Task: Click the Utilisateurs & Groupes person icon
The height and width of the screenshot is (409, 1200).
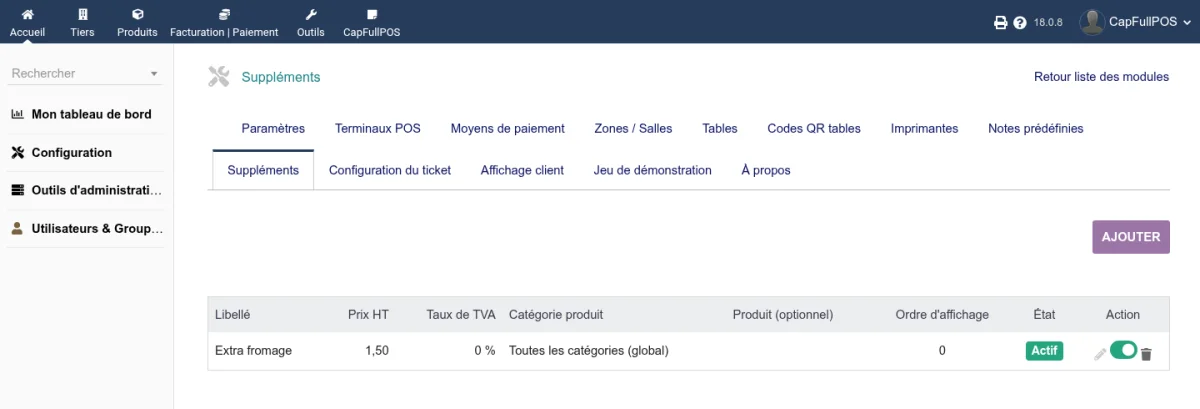Action: pyautogui.click(x=17, y=228)
